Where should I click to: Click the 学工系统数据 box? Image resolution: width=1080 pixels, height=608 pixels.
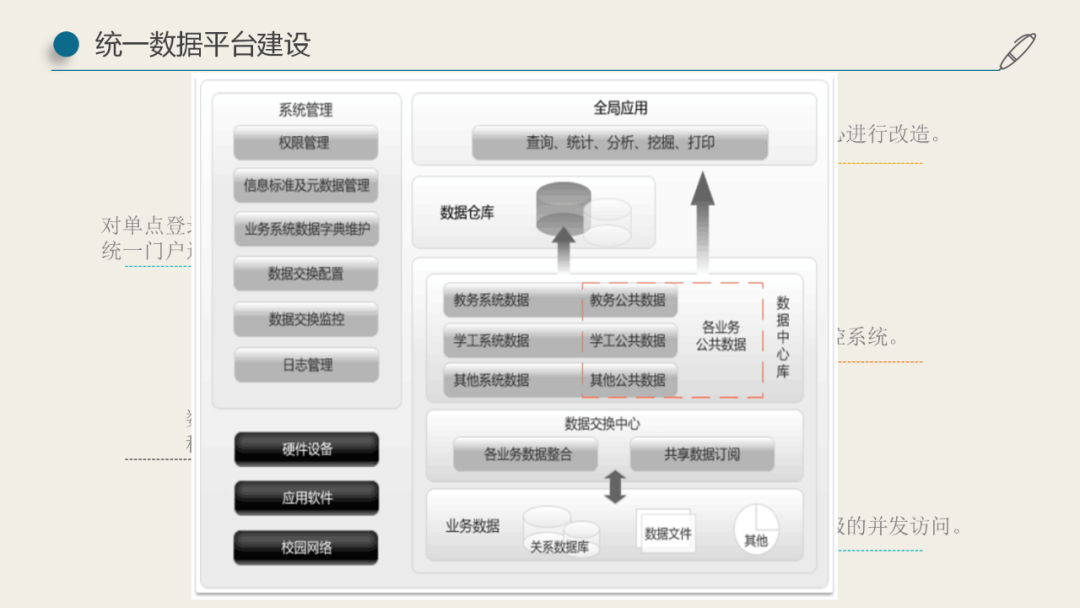coord(513,340)
